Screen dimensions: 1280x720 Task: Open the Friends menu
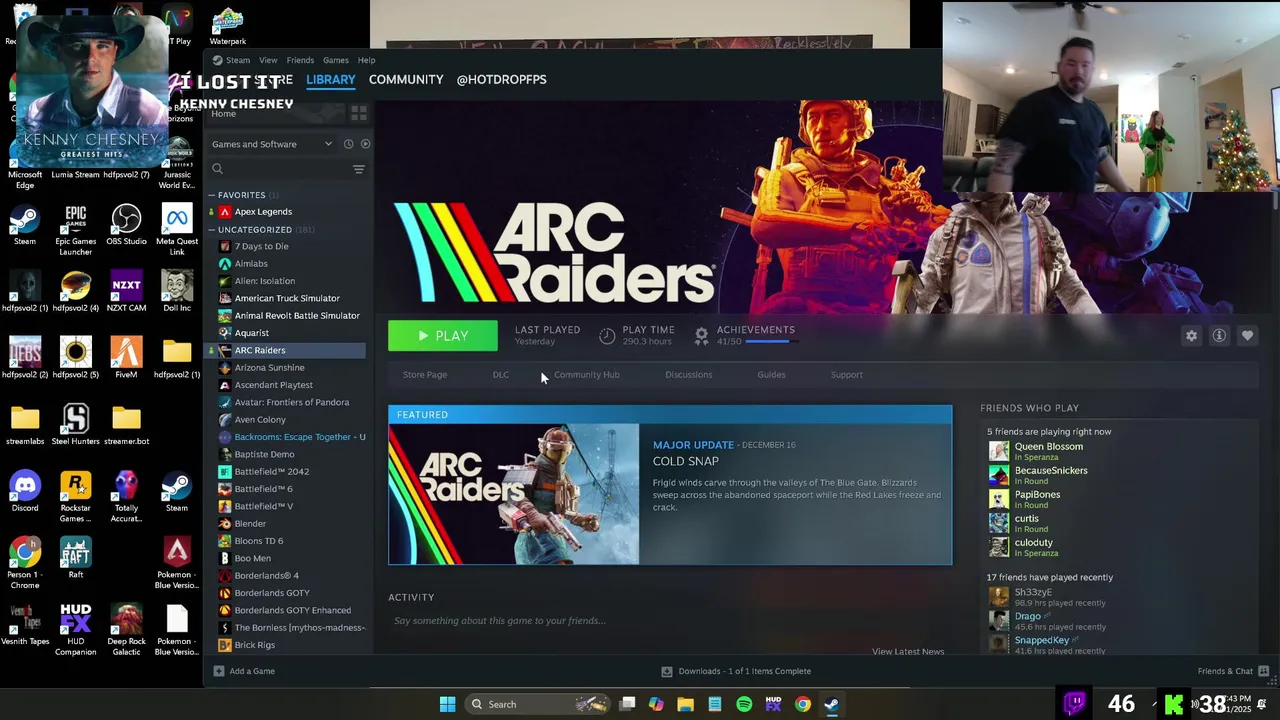point(300,60)
